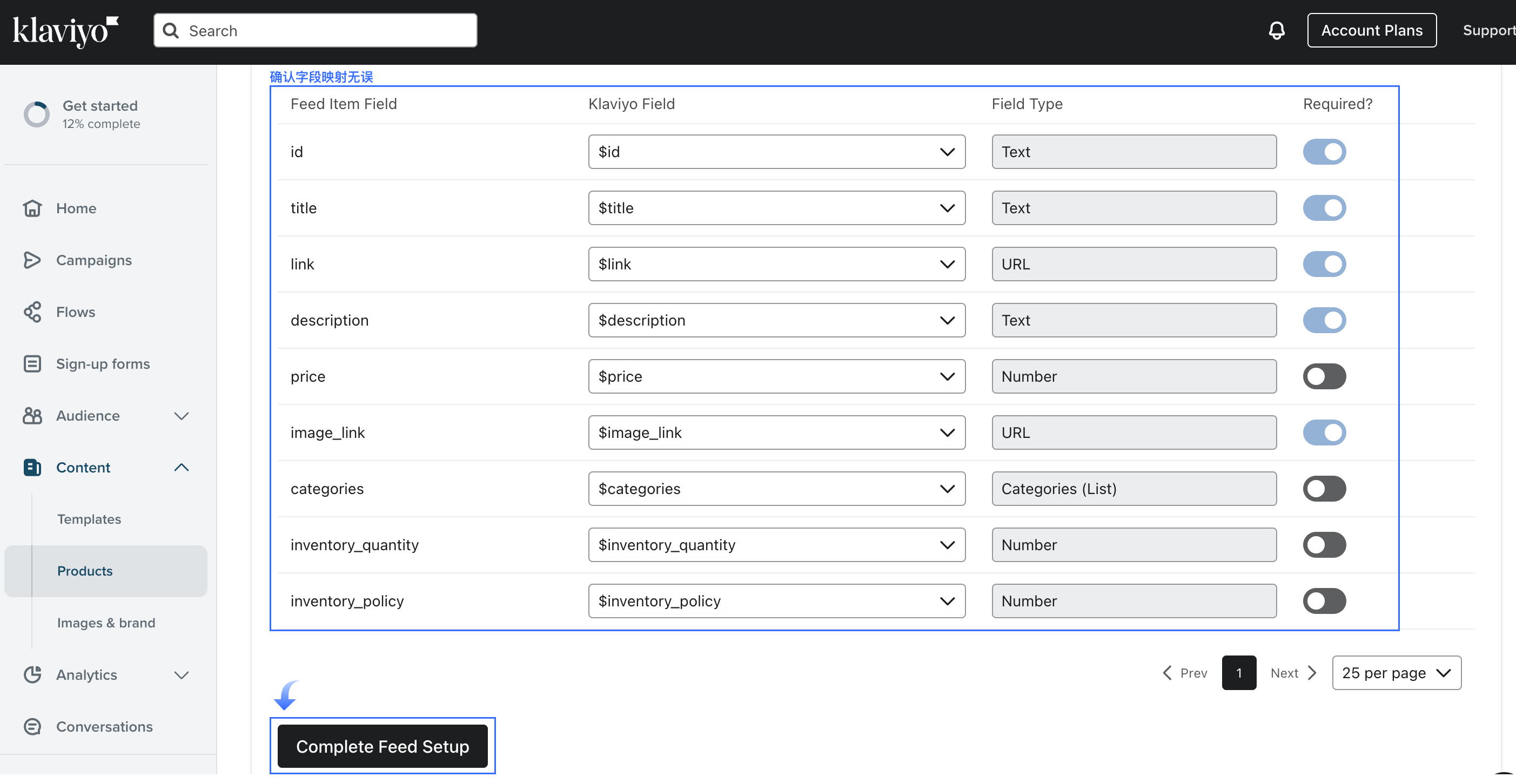The image size is (1516, 784).
Task: Turn on the categories Required toggle
Action: point(1324,489)
